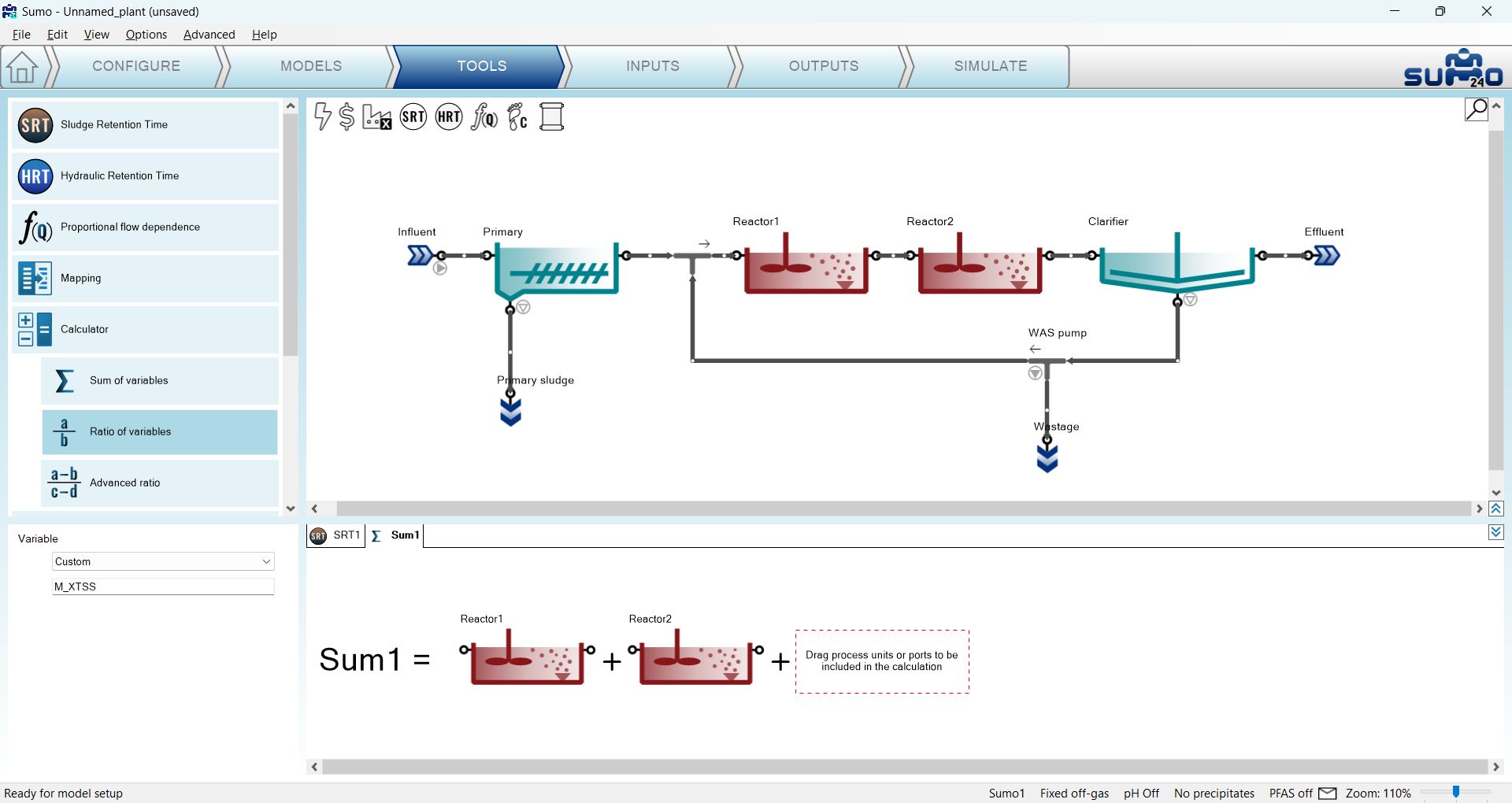Screen dimensions: 1512x803
Task: Expand panel with double up-arrow button
Action: [x=1496, y=509]
